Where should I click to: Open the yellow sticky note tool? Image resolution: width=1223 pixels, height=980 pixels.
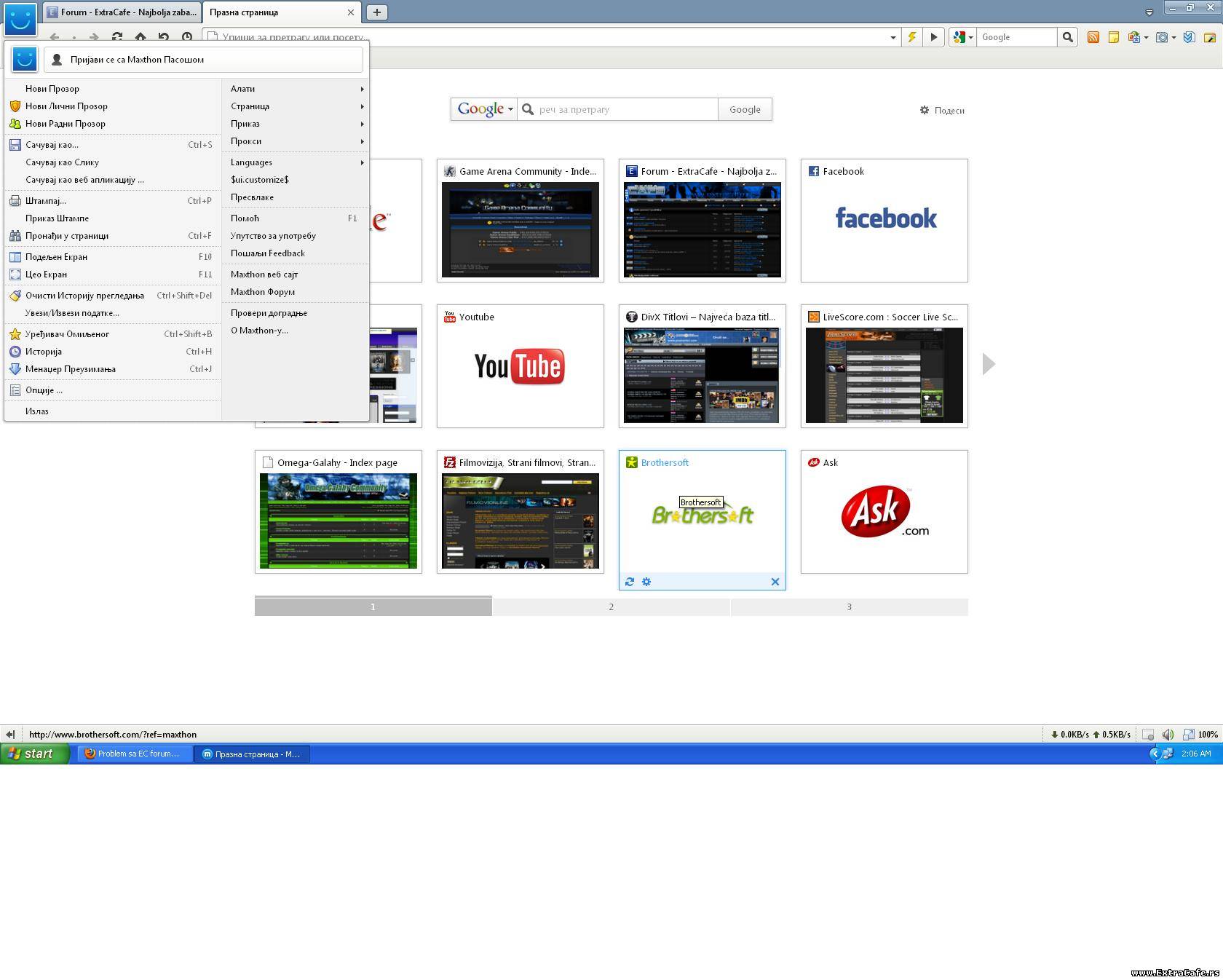pyautogui.click(x=1113, y=37)
